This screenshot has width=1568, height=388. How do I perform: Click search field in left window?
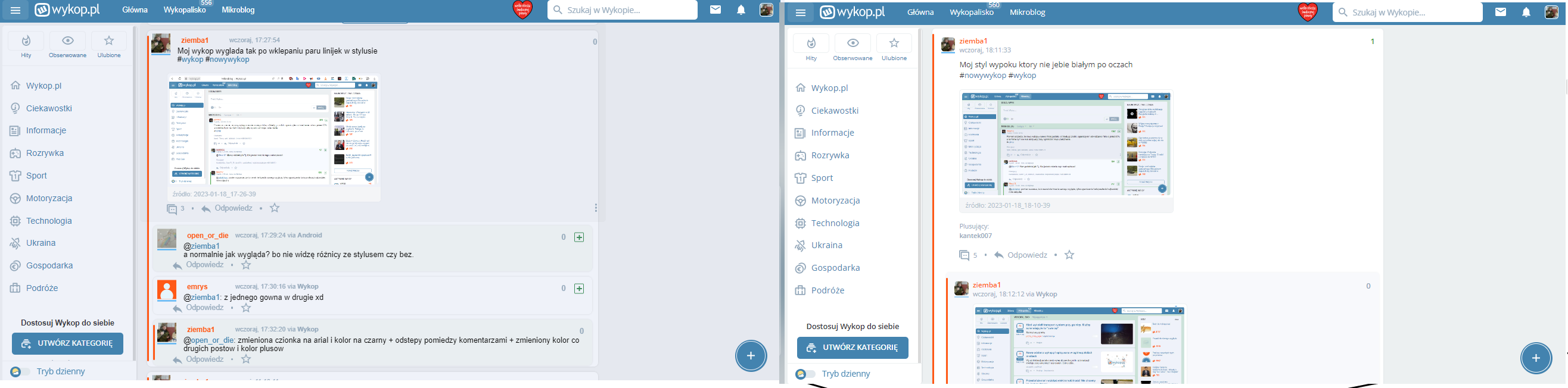click(622, 10)
